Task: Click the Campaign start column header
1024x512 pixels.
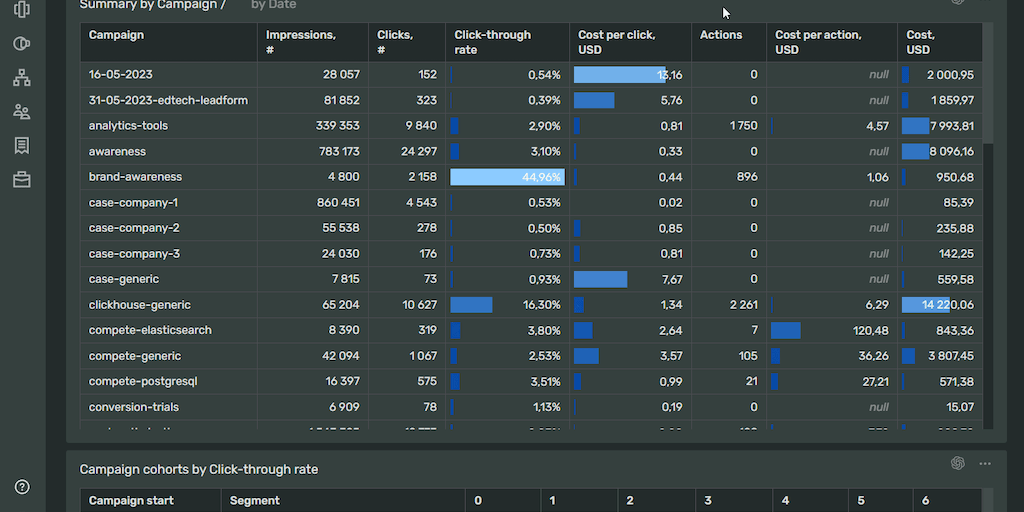Action: (131, 500)
